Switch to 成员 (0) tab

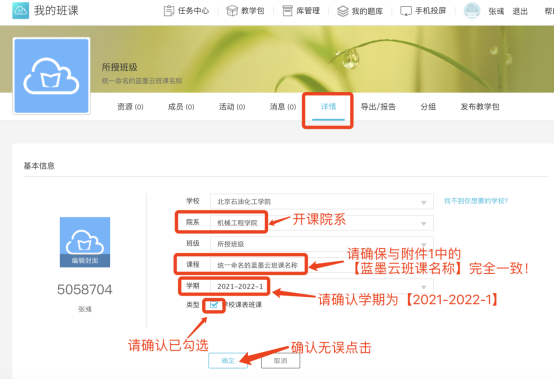(x=181, y=107)
